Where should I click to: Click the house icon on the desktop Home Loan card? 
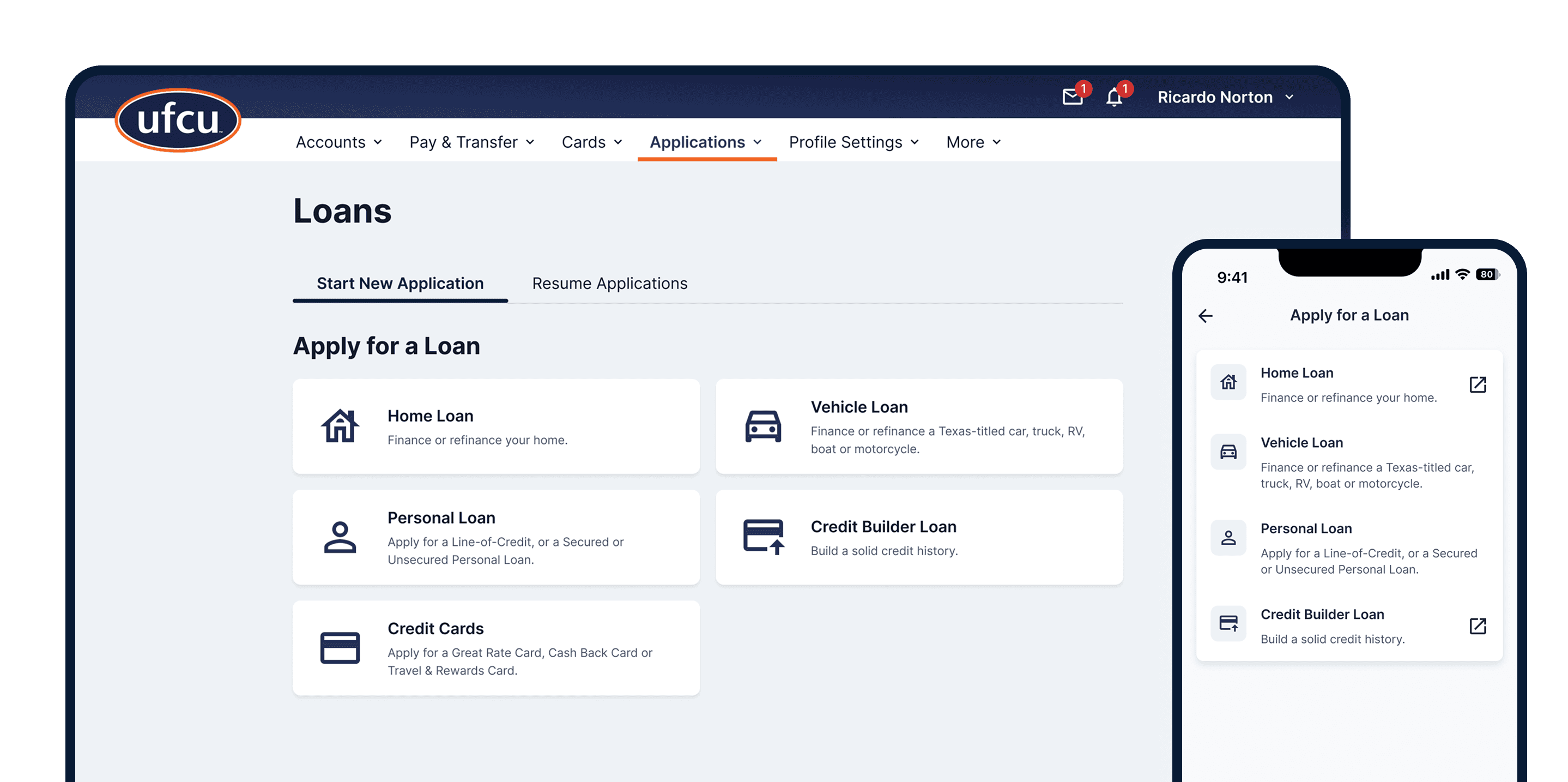340,426
